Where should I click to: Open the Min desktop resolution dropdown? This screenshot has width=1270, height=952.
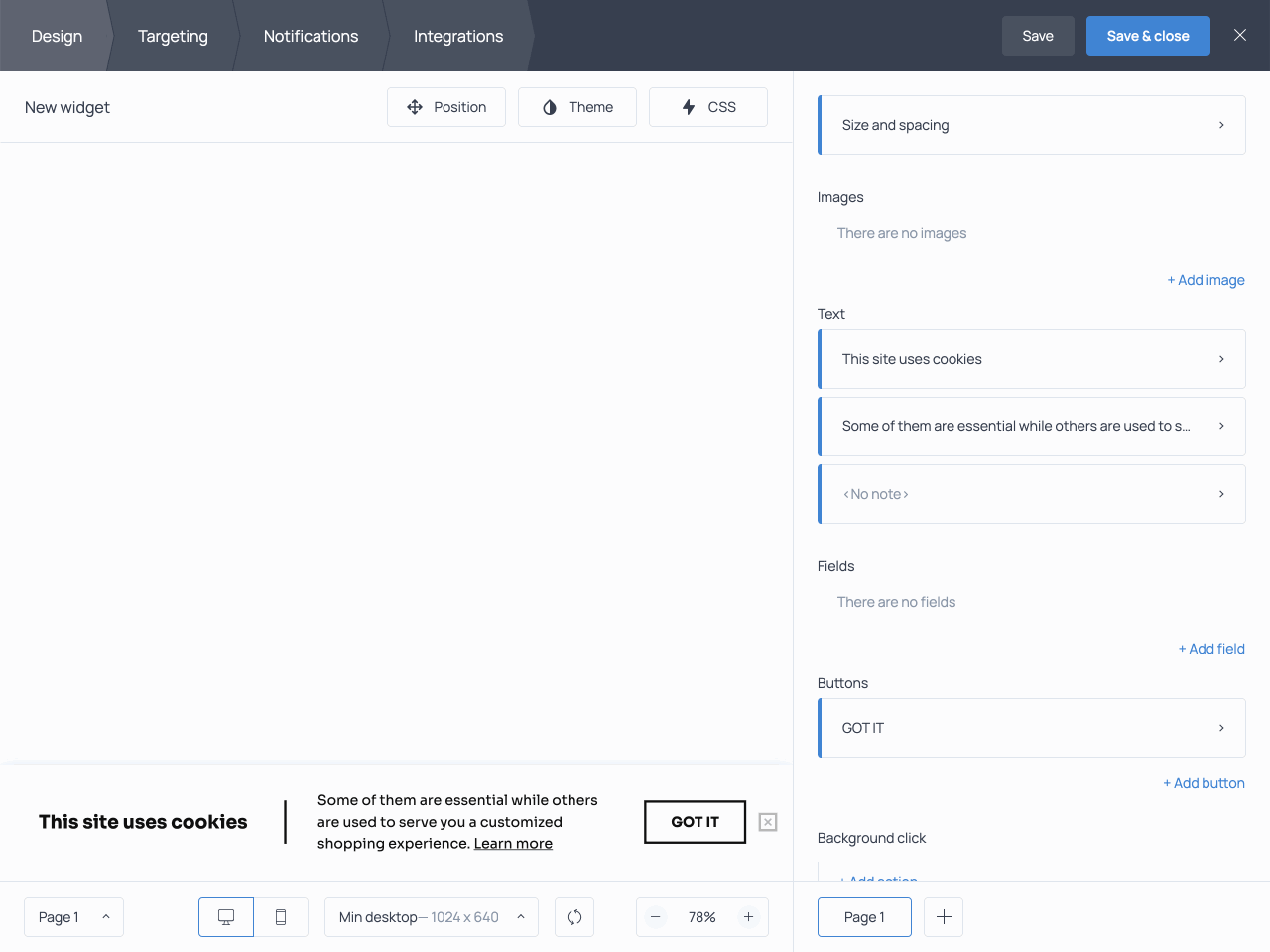coord(431,917)
